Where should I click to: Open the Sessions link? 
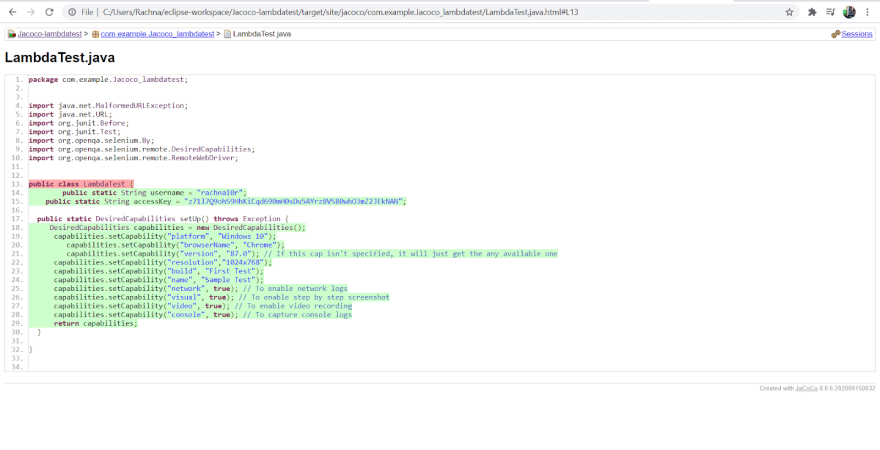pyautogui.click(x=857, y=34)
